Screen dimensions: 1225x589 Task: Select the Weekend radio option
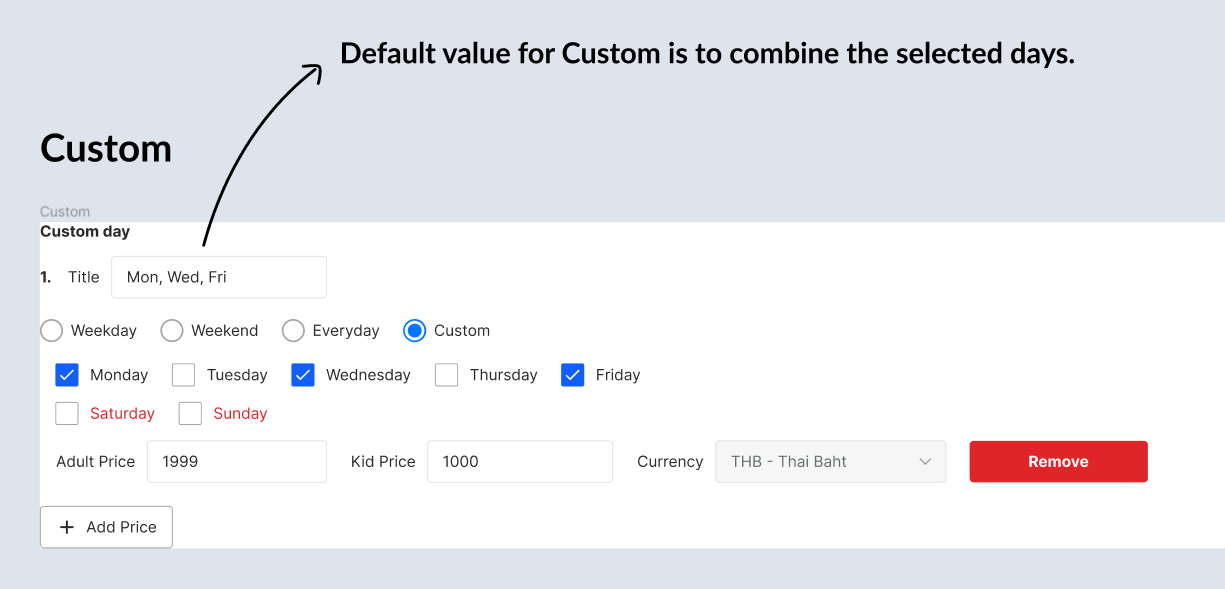(172, 330)
